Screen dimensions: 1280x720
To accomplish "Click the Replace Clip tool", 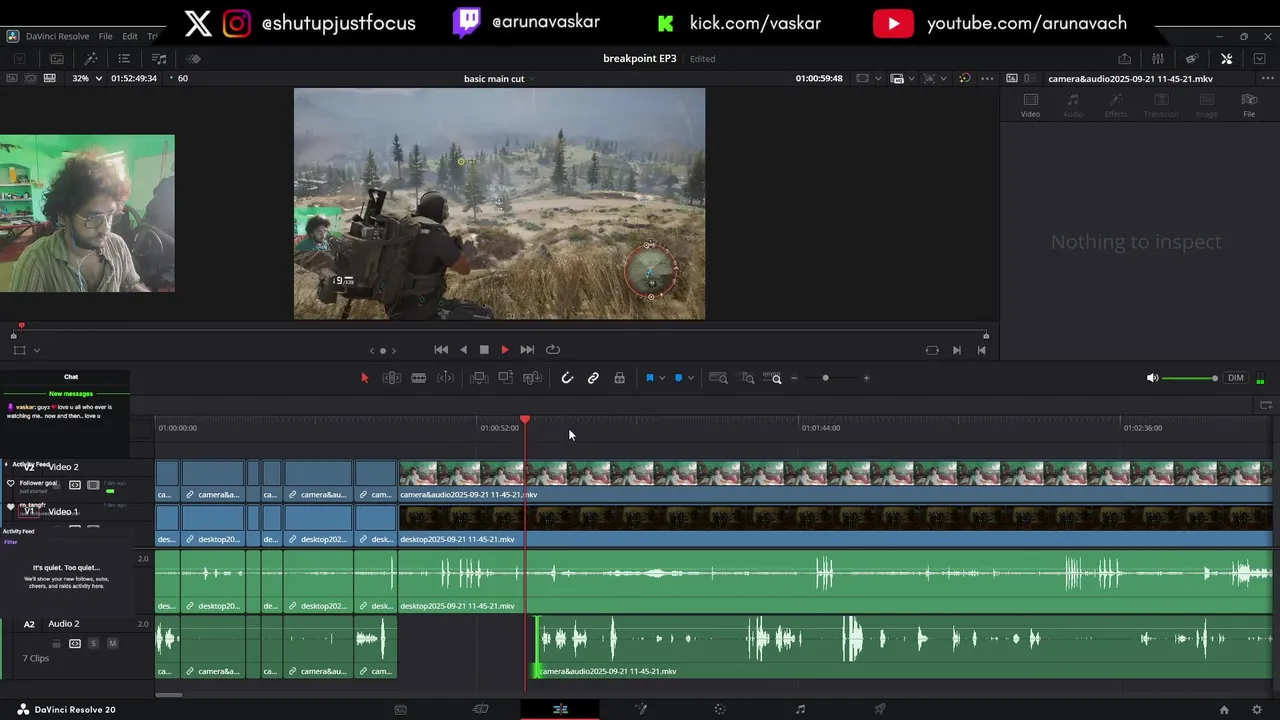I will click(x=532, y=378).
